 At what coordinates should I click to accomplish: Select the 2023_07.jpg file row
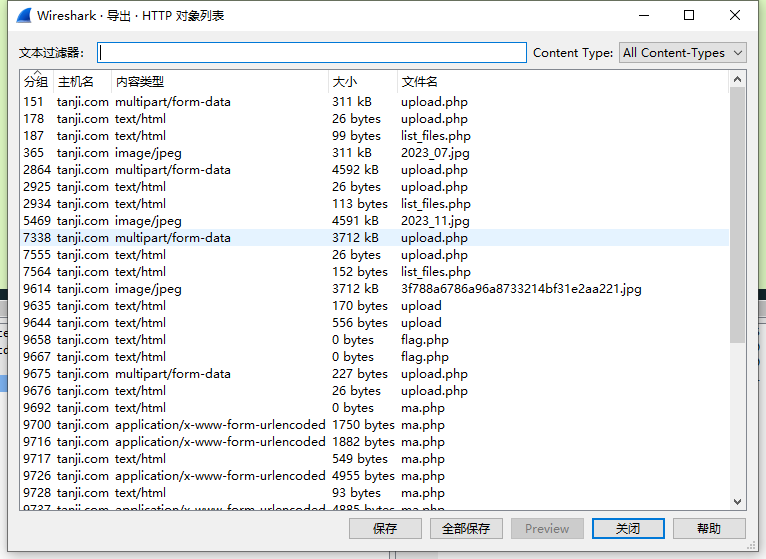click(375, 153)
